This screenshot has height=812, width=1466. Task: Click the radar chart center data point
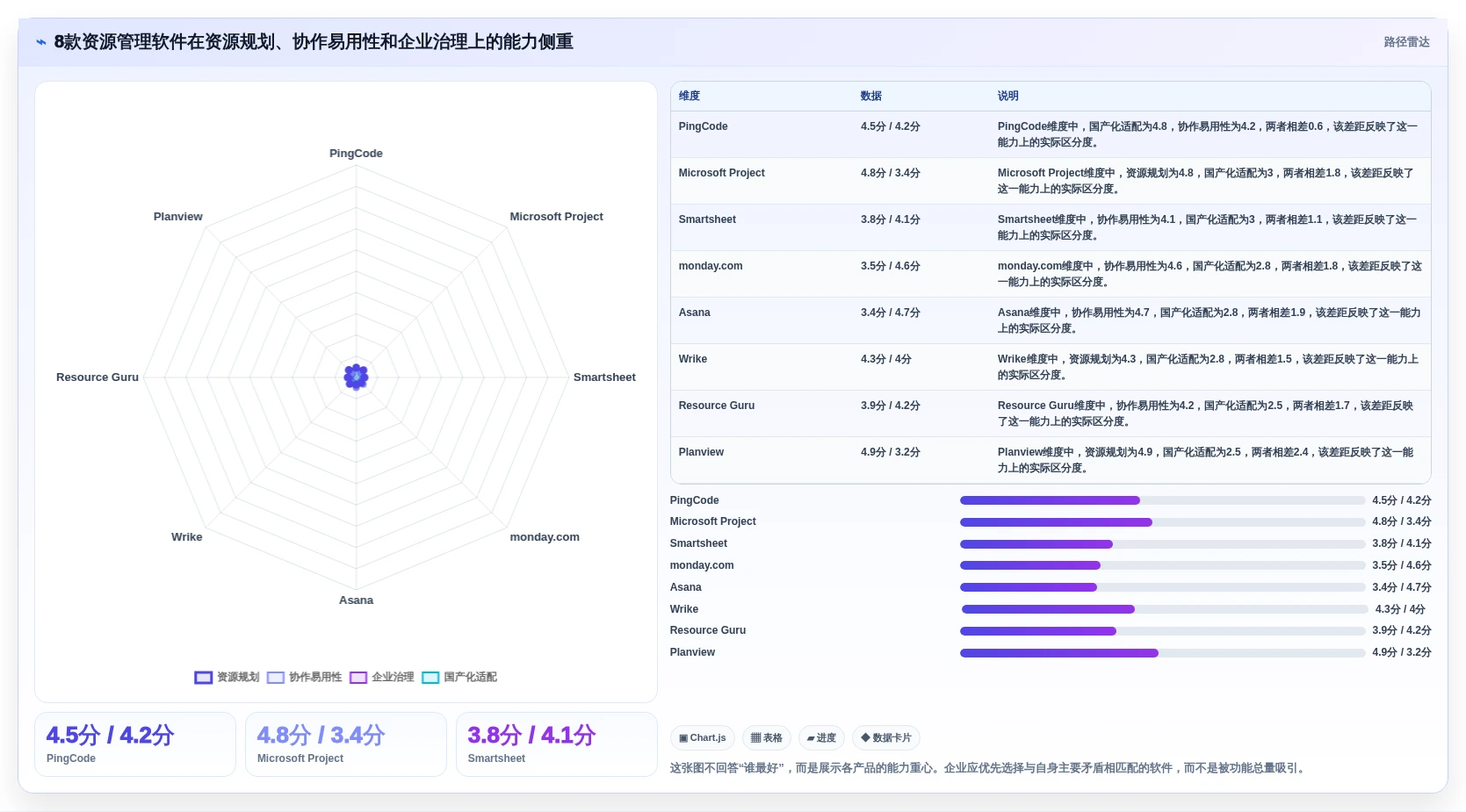356,377
